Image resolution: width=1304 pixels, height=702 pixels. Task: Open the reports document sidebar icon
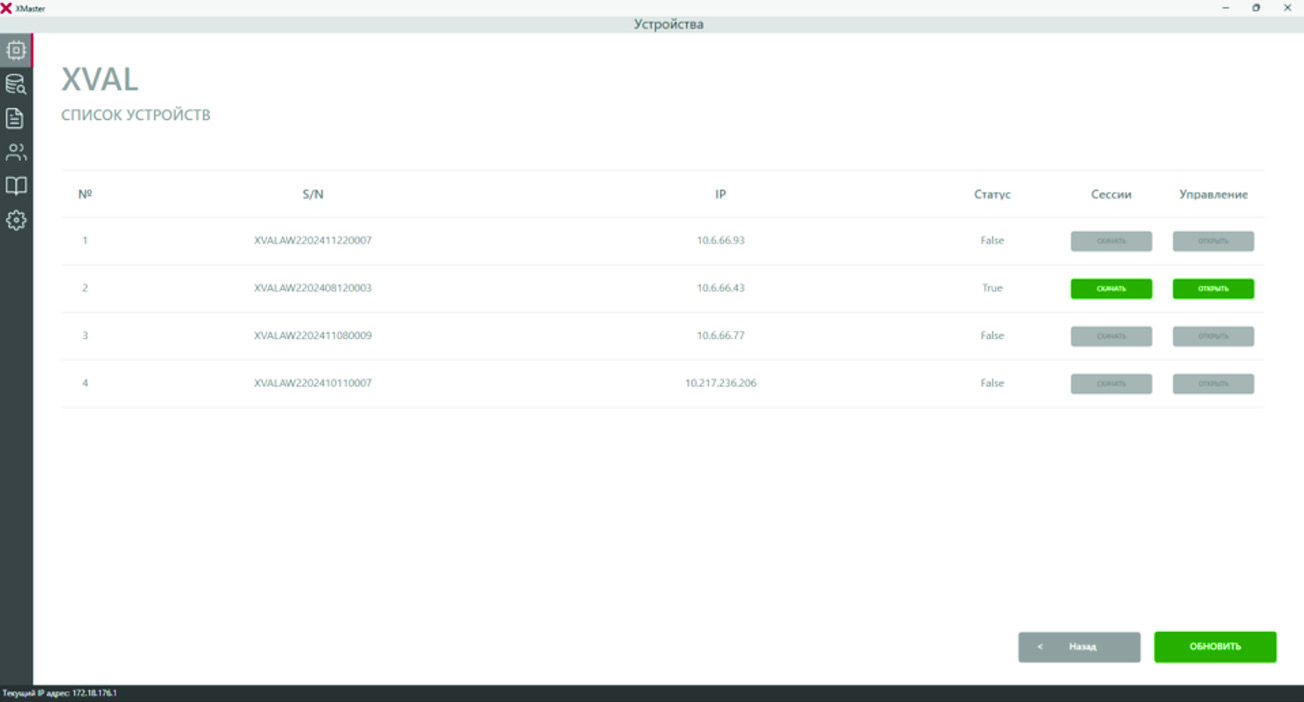16,118
